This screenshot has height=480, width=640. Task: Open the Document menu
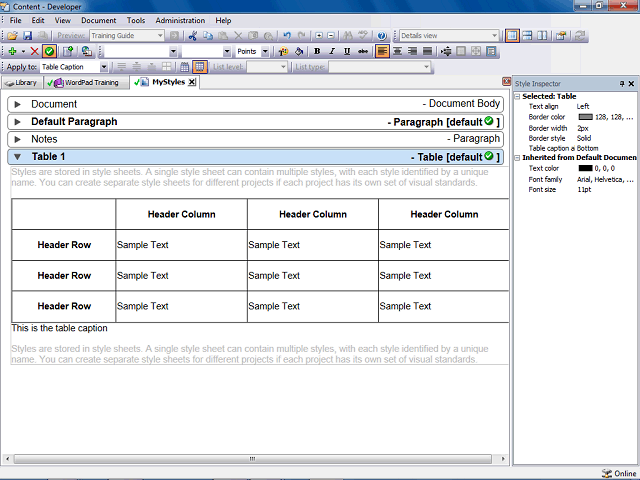pyautogui.click(x=98, y=20)
